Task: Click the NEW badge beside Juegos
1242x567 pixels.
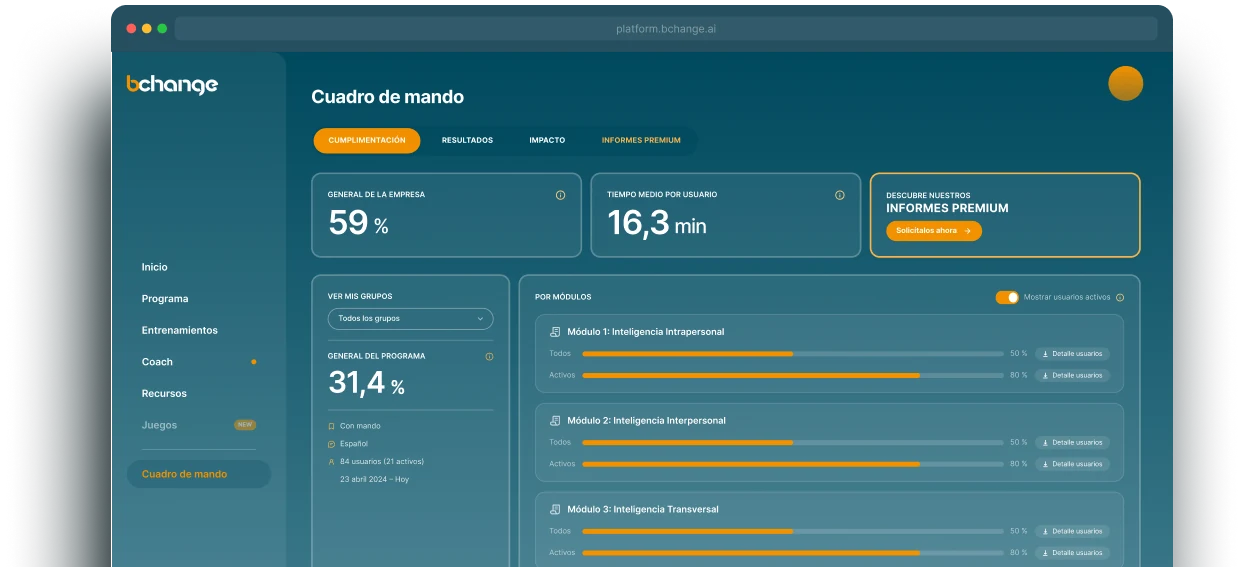Action: [245, 425]
